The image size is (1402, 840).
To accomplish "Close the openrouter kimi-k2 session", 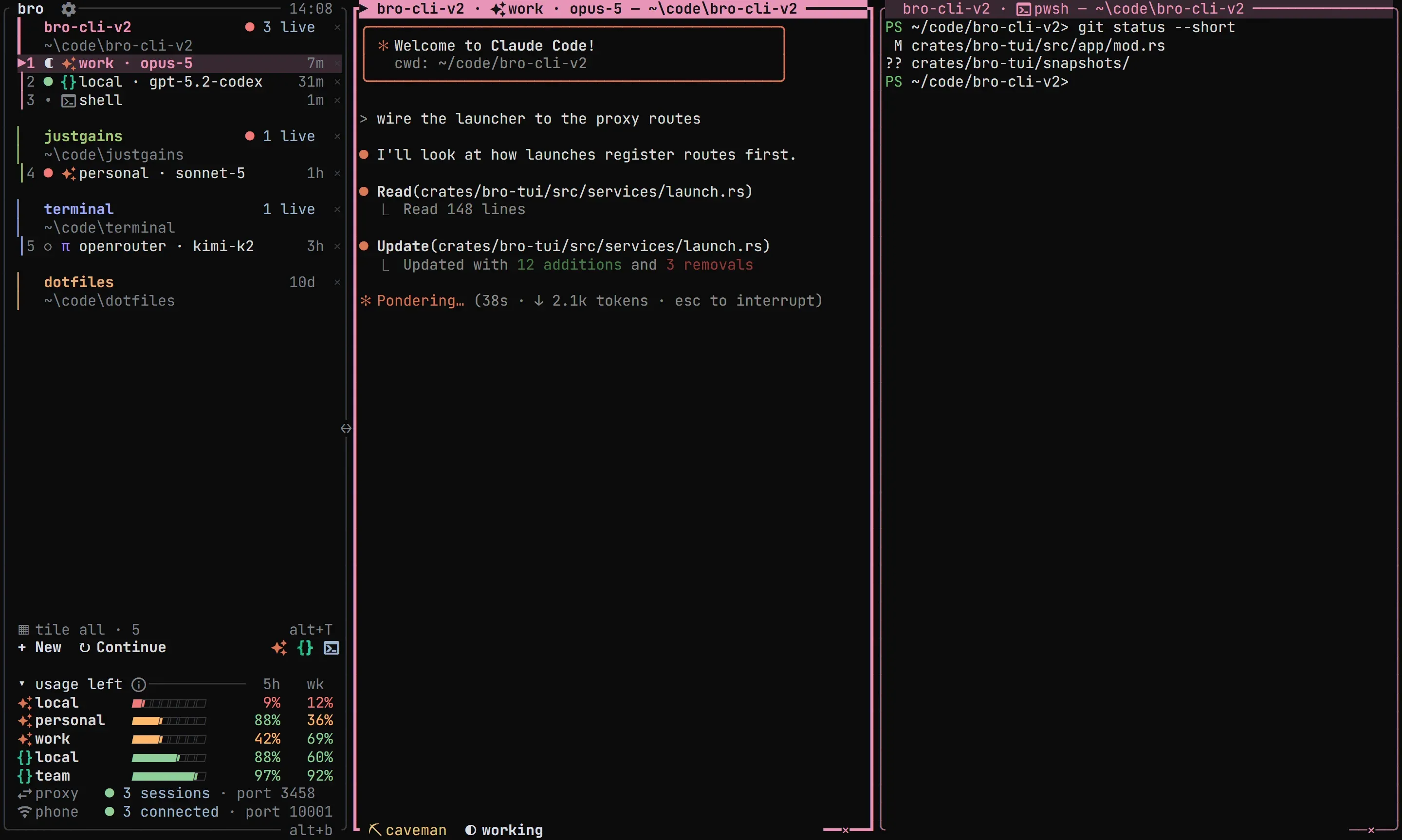I will click(337, 246).
